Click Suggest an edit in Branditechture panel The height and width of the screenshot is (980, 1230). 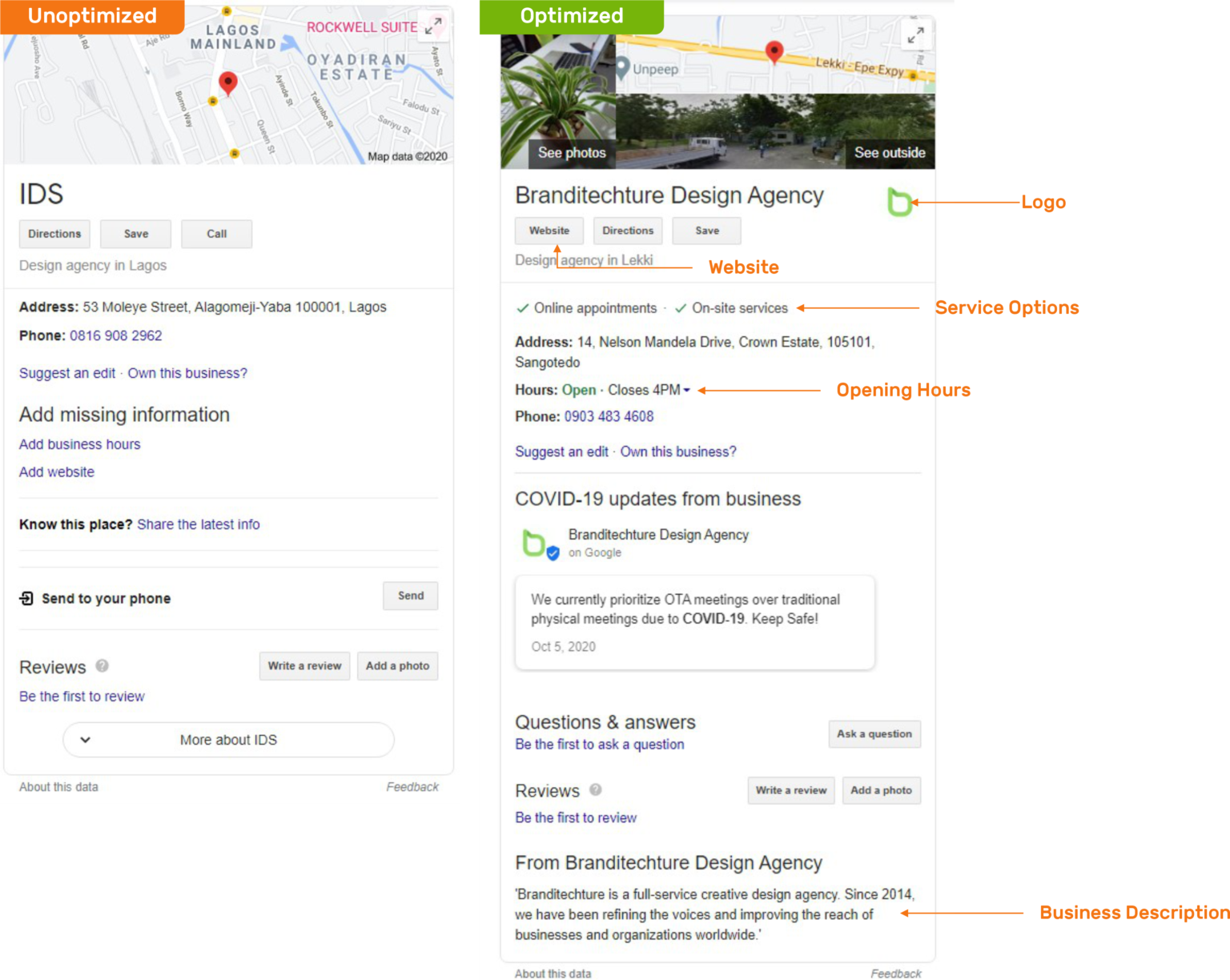561,452
